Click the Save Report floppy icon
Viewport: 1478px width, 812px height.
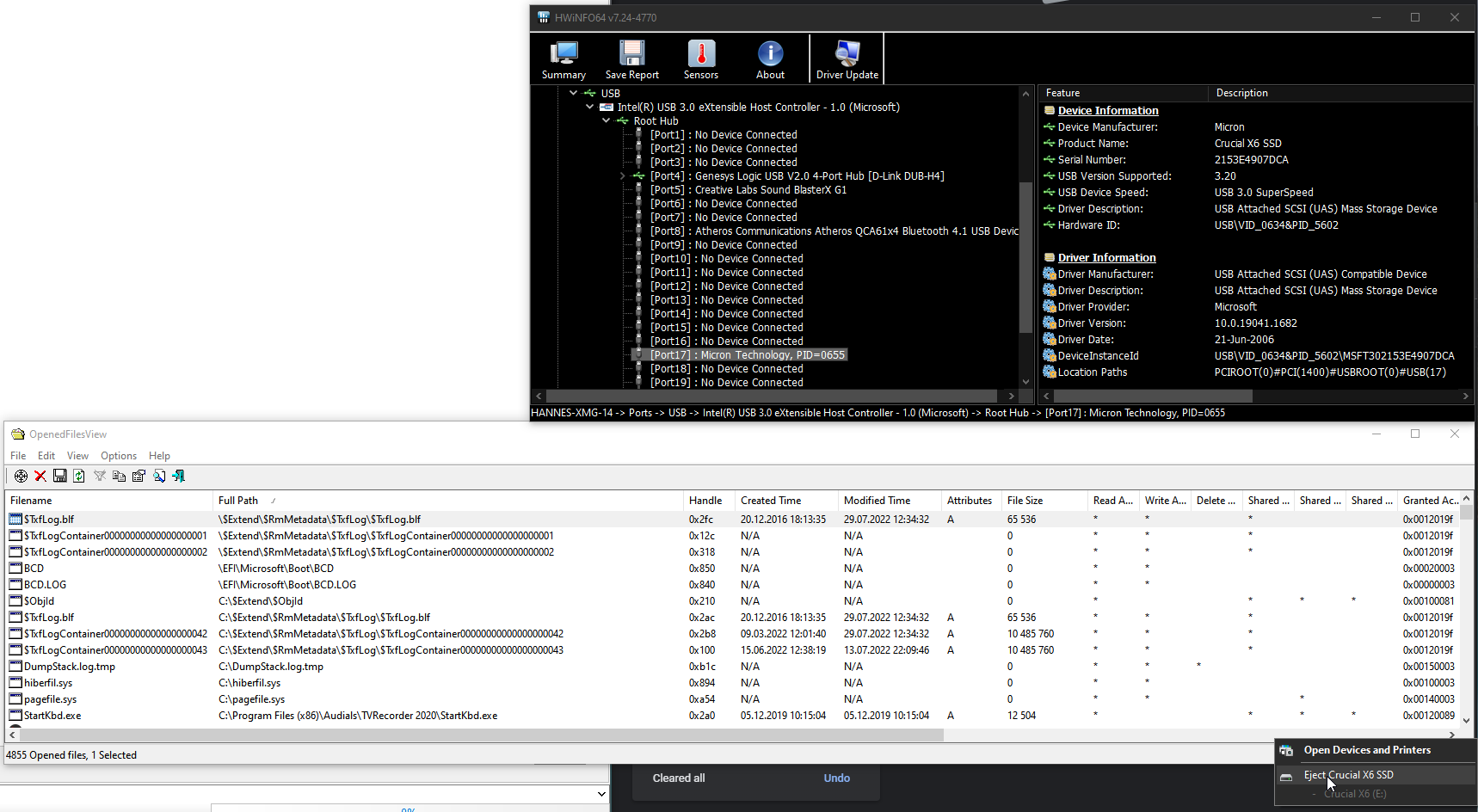(x=632, y=59)
